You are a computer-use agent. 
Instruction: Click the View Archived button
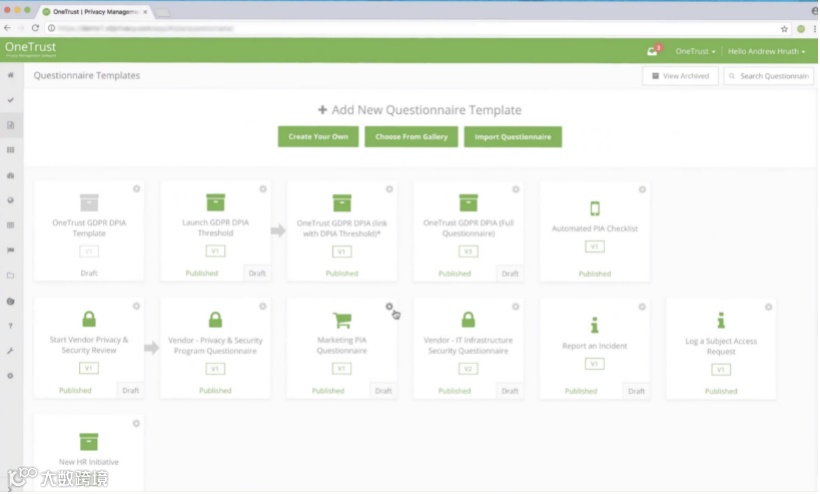(x=681, y=76)
